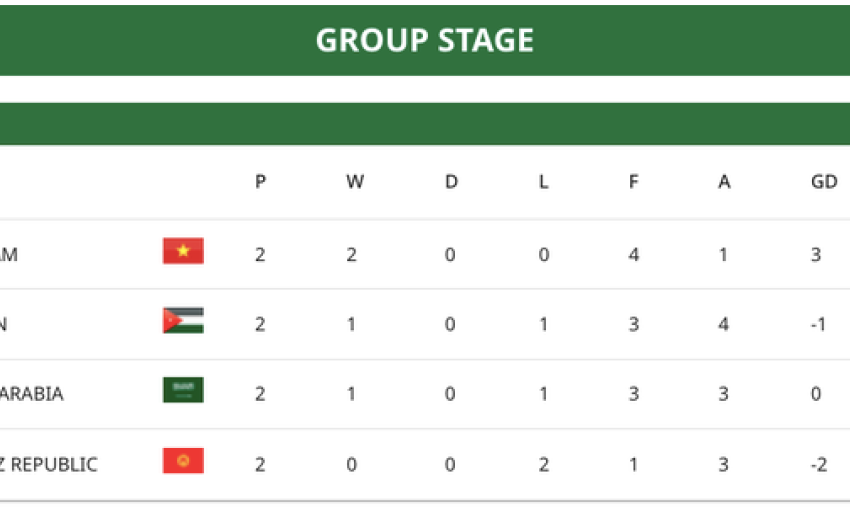Click the L column header
Screen dimensions: 850x512
[x=543, y=182]
